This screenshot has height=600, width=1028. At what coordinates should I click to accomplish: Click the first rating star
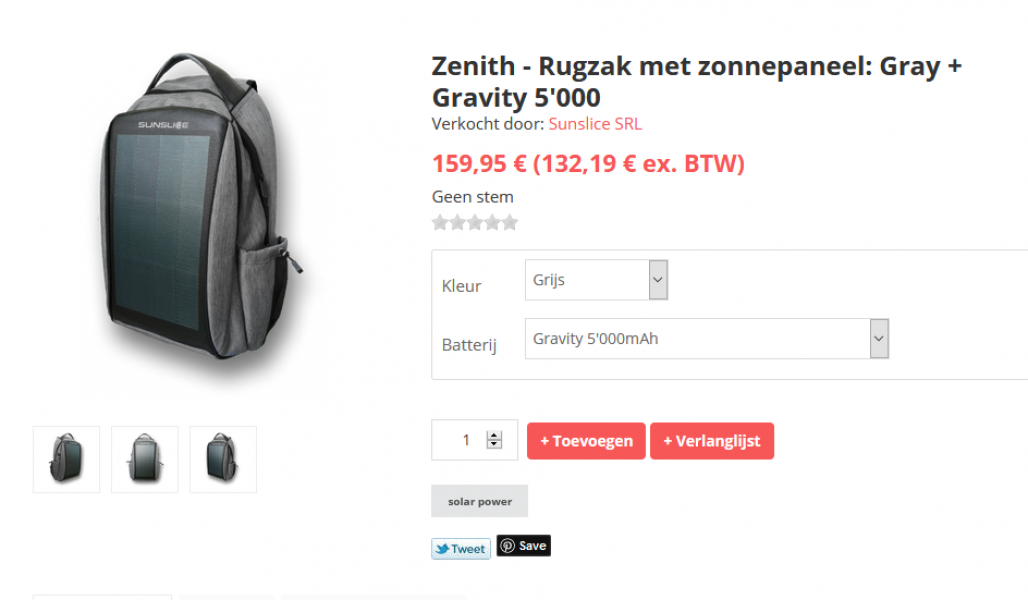coord(440,223)
